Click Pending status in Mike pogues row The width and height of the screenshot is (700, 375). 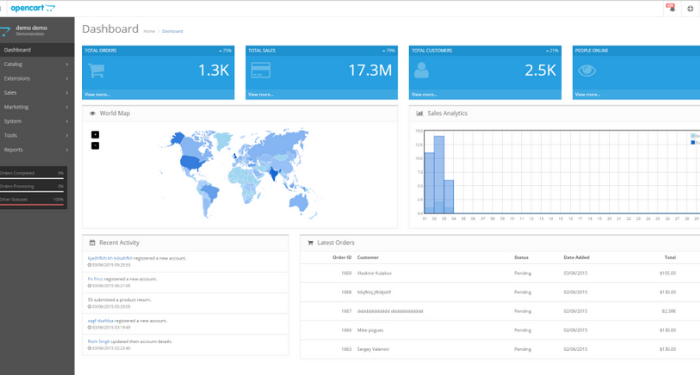pyautogui.click(x=522, y=330)
